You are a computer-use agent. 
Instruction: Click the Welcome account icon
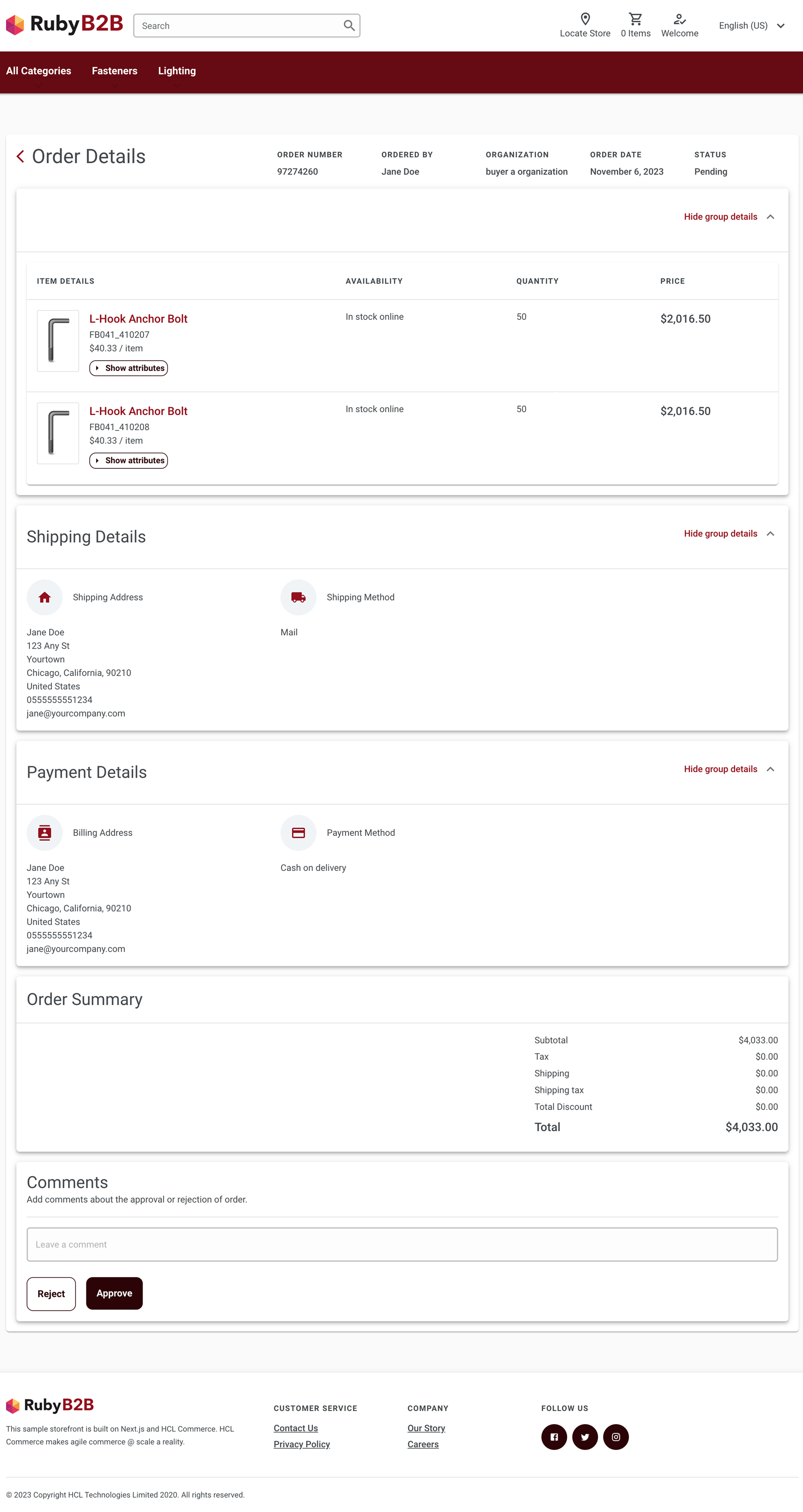pos(679,19)
